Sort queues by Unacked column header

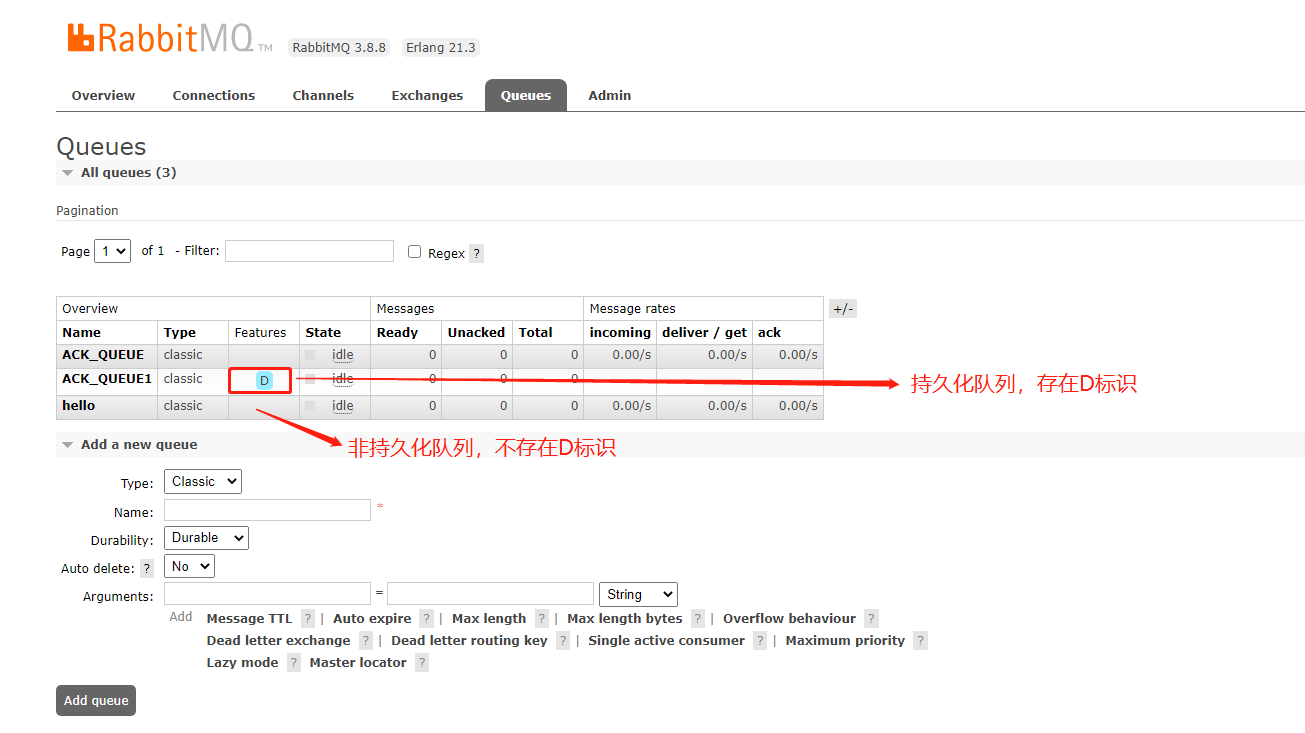pyautogui.click(x=476, y=333)
